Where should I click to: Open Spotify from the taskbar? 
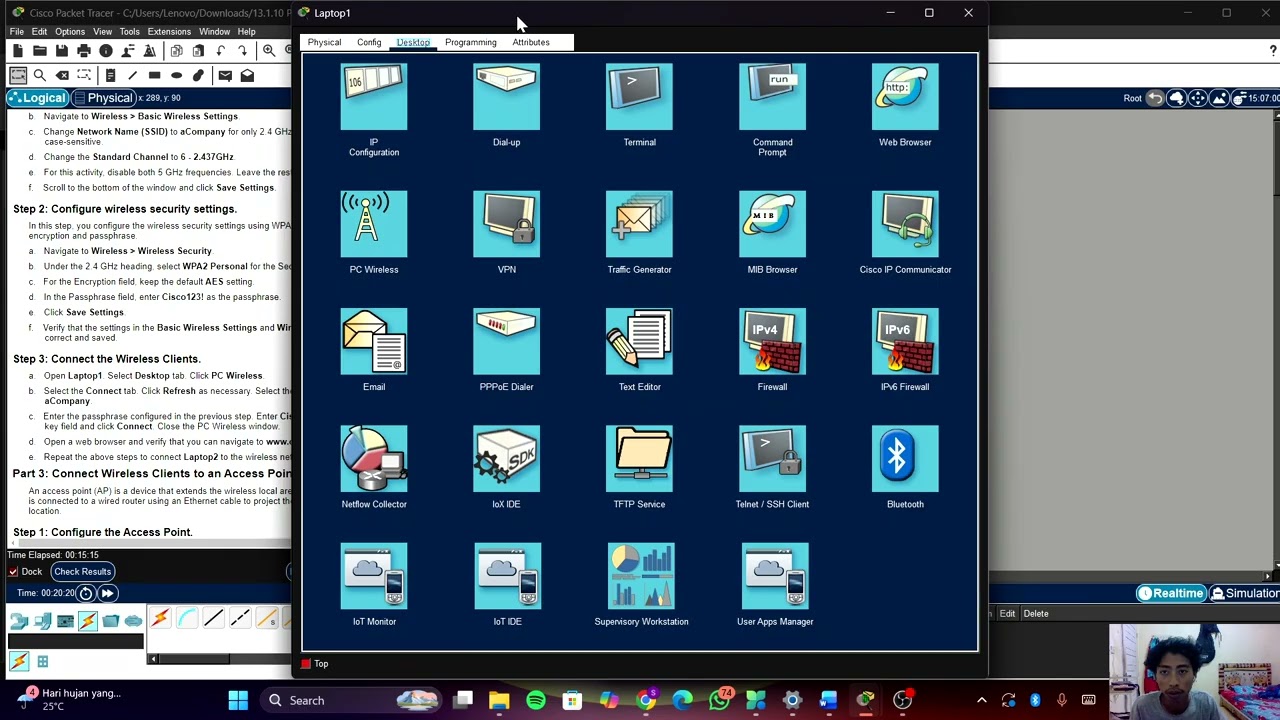tap(536, 700)
